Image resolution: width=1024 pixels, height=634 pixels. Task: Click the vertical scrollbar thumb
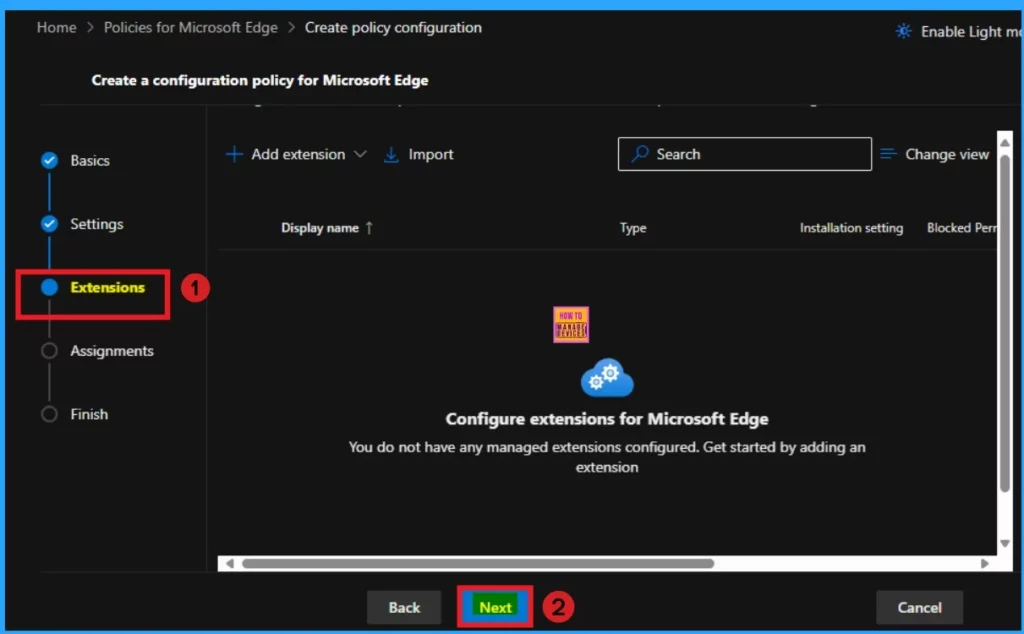(x=1004, y=323)
